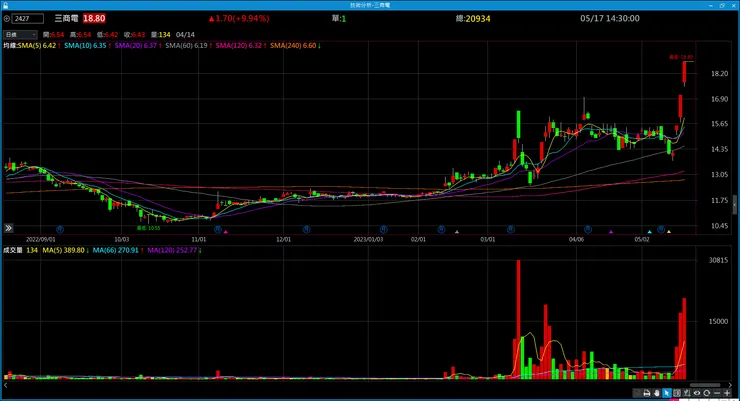Click the grid layout icon in the bottom toolbar
The image size is (740, 401).
pos(677,393)
